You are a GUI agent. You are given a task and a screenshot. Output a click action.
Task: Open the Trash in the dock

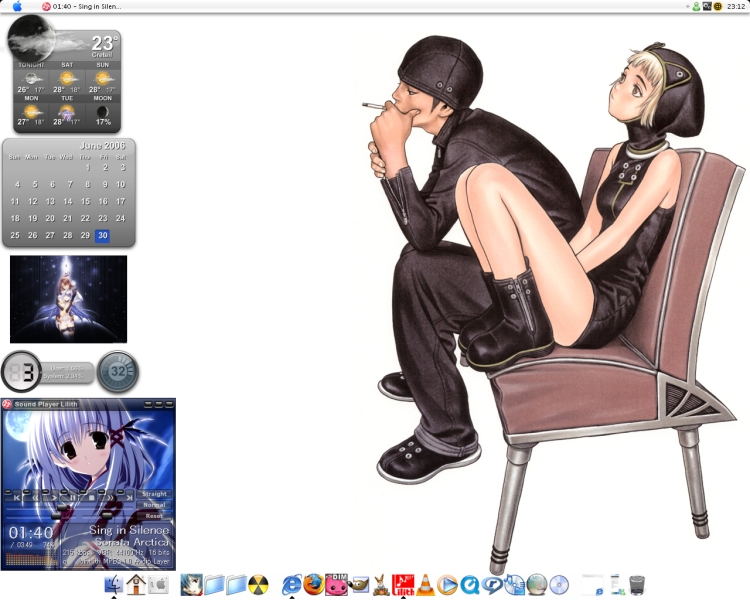(x=637, y=585)
